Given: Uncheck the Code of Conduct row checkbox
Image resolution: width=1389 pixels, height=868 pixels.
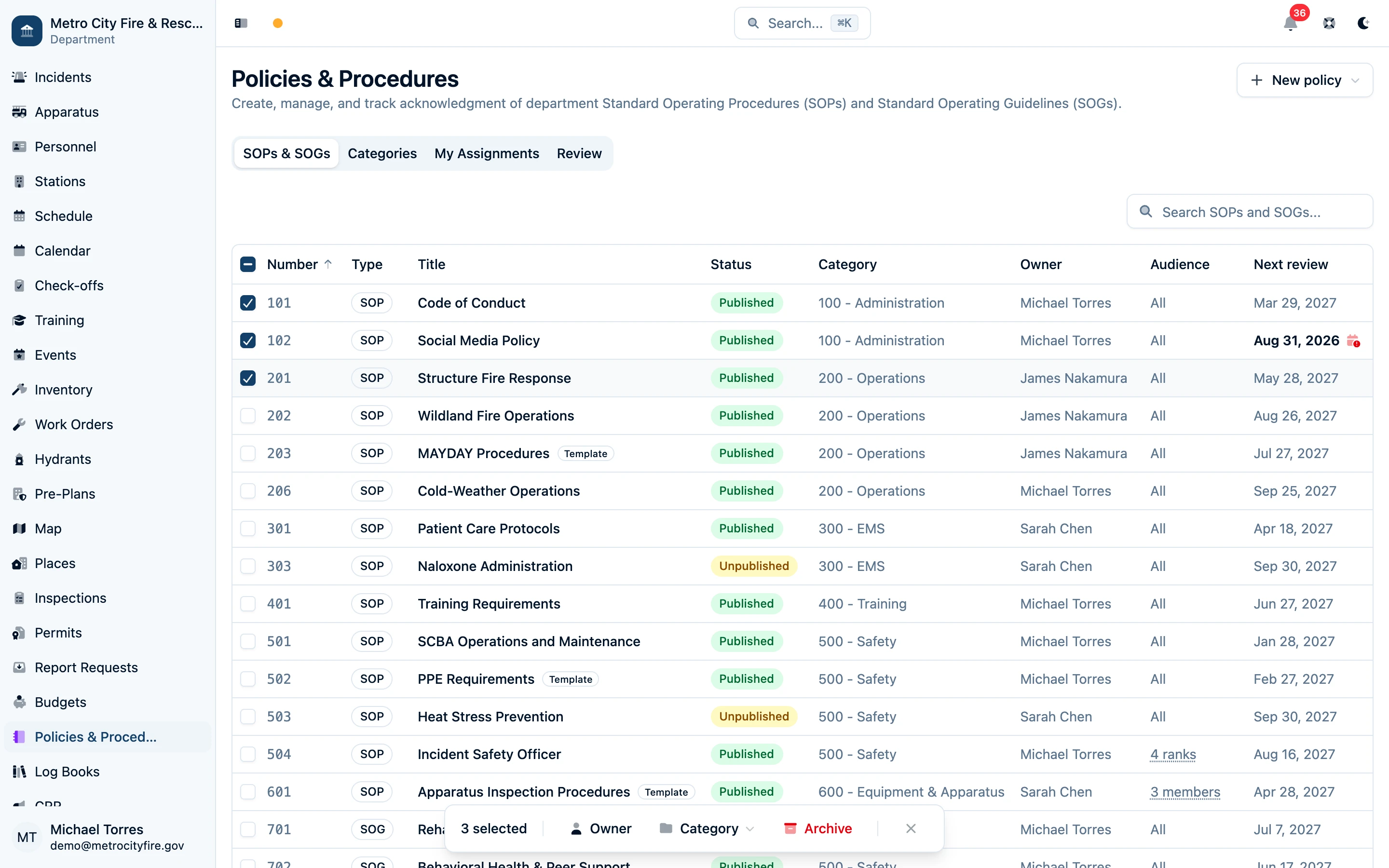Looking at the screenshot, I should point(248,303).
